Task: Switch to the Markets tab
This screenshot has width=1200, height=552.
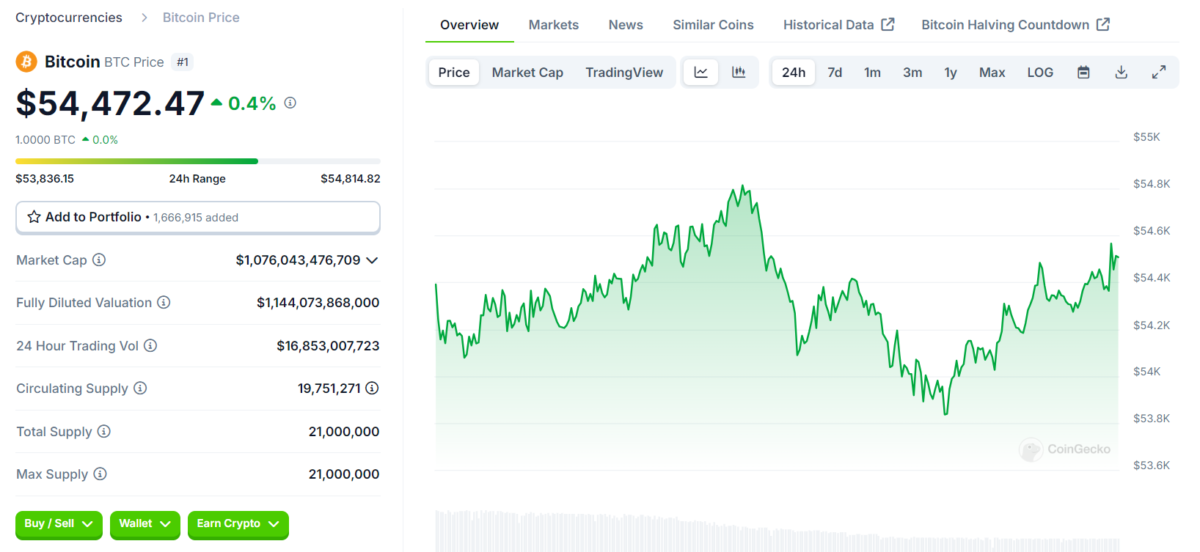Action: pos(553,25)
